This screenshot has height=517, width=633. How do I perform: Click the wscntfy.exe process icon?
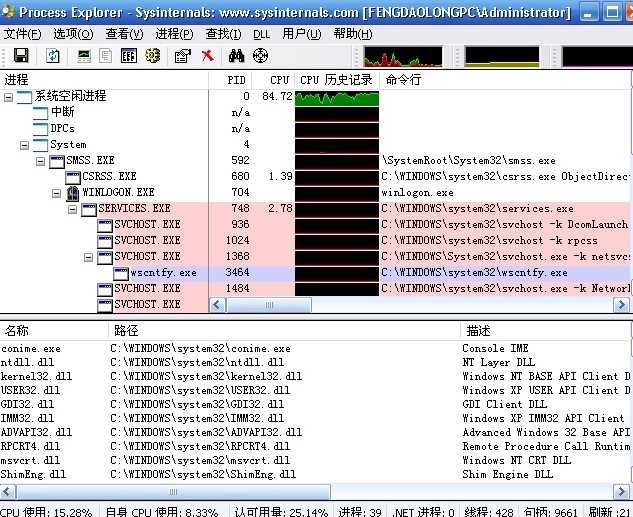tap(121, 274)
